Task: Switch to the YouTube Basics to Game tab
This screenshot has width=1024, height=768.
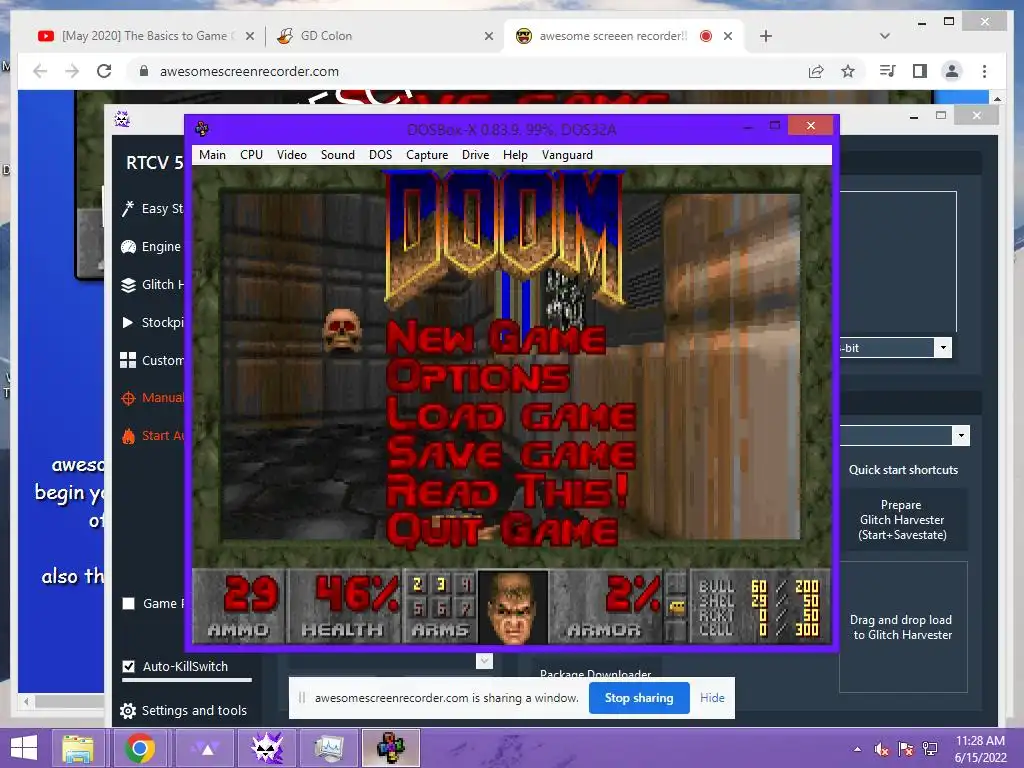Action: tap(145, 36)
